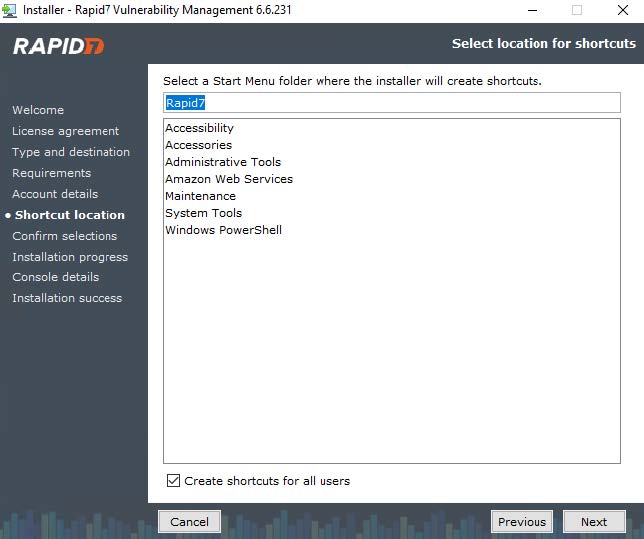Viewport: 644px width, 539px height.
Task: Click the Requirements step
Action: 51,173
